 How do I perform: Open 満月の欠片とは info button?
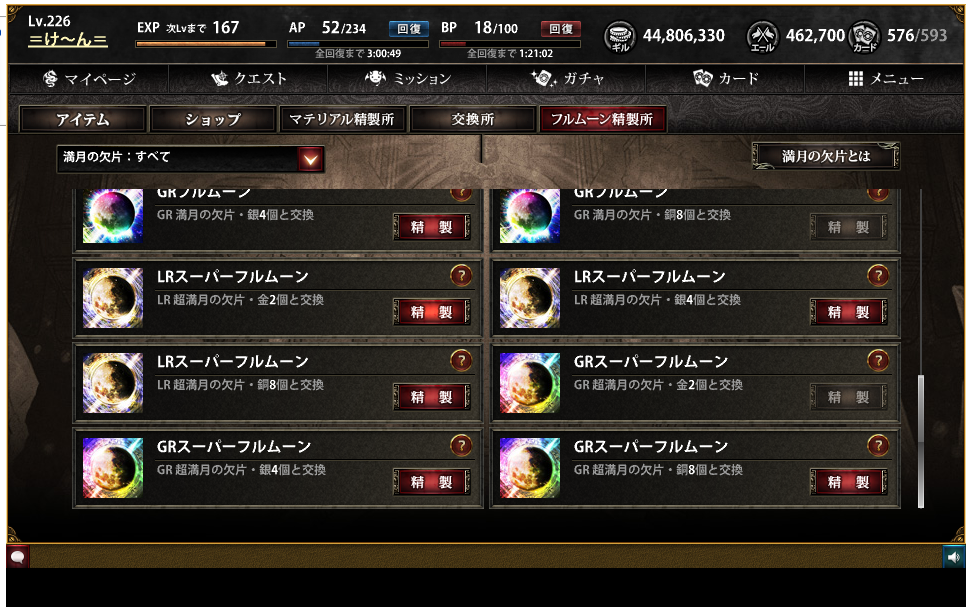click(x=826, y=156)
